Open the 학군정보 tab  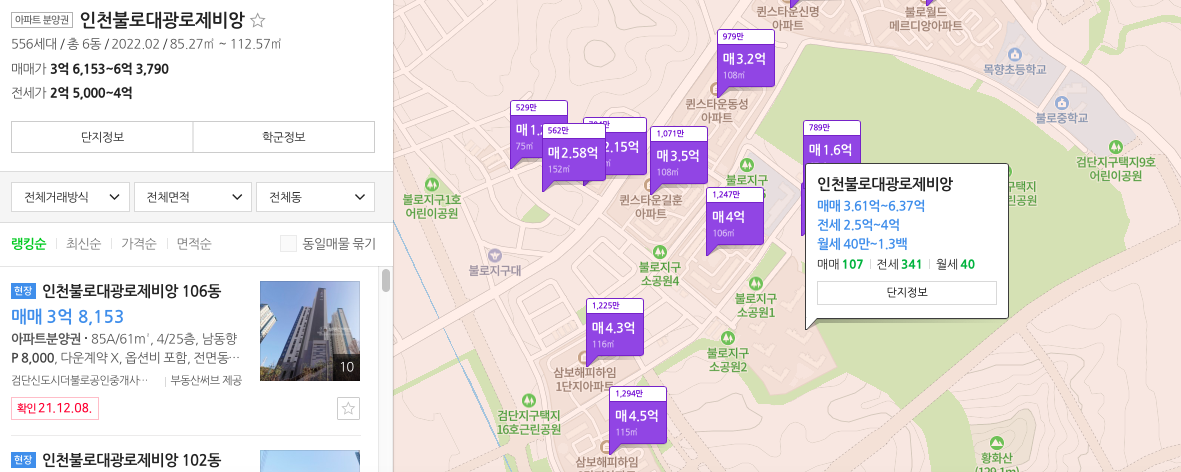(284, 137)
